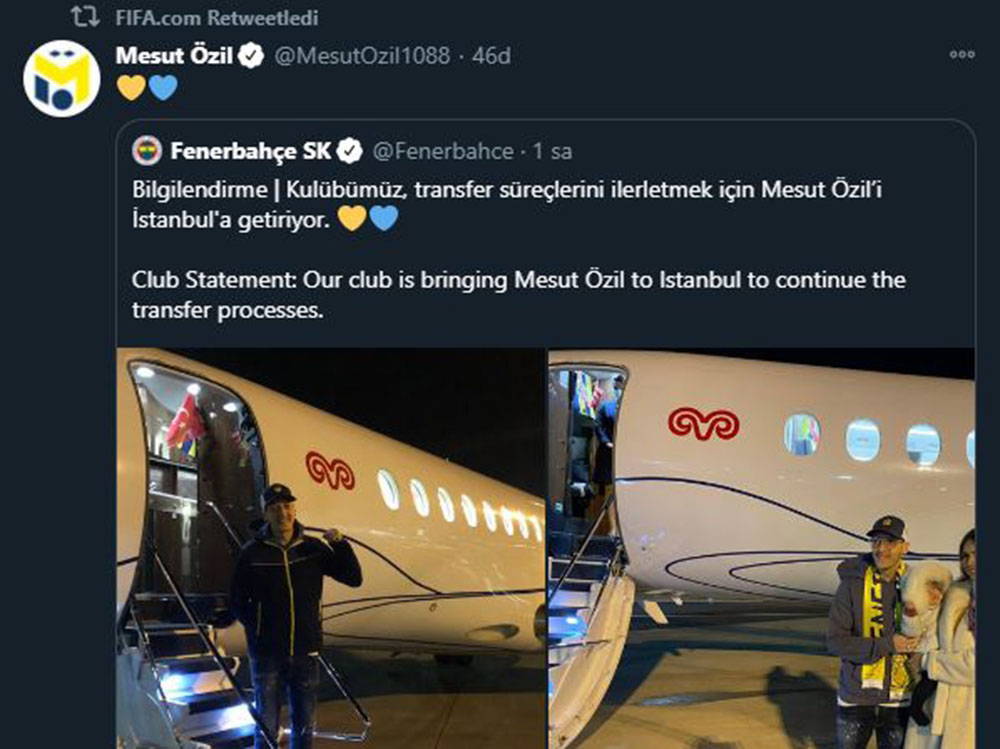
Task: Open left photo of man on stairs
Action: [x=331, y=548]
